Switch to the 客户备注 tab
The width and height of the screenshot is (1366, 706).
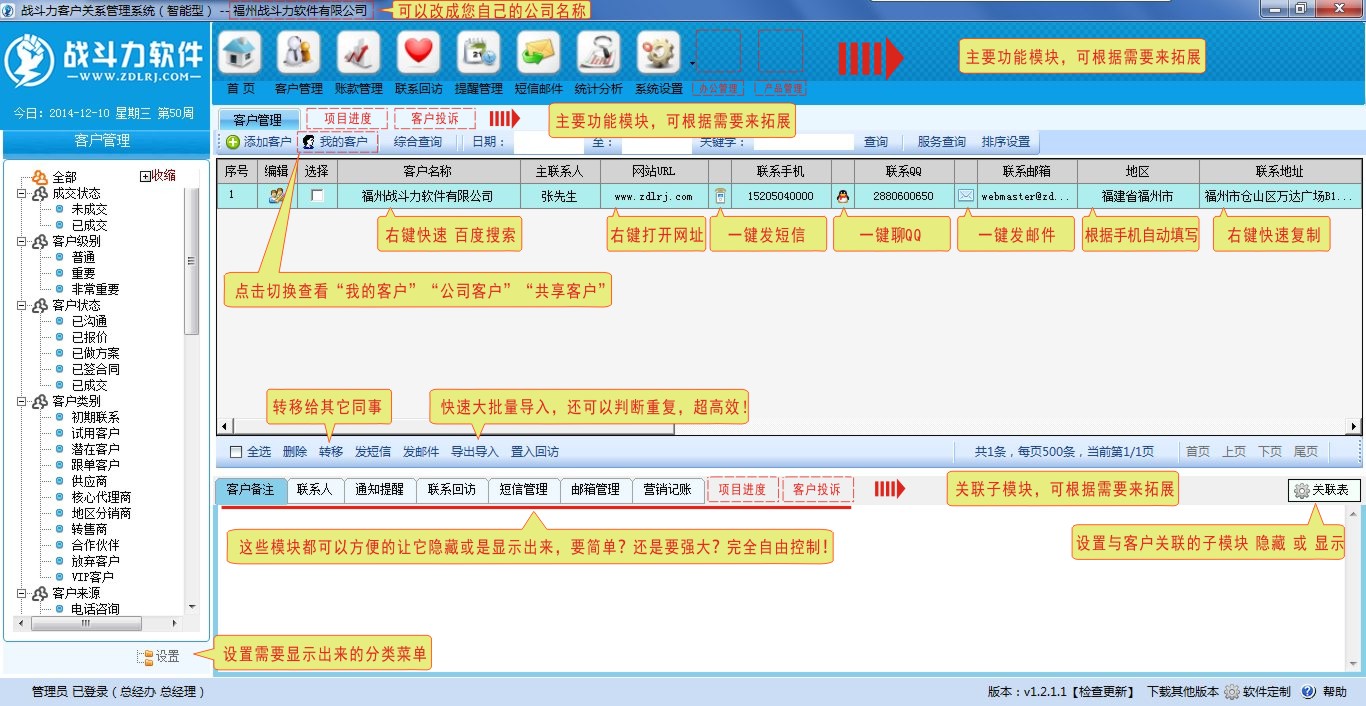coord(250,490)
